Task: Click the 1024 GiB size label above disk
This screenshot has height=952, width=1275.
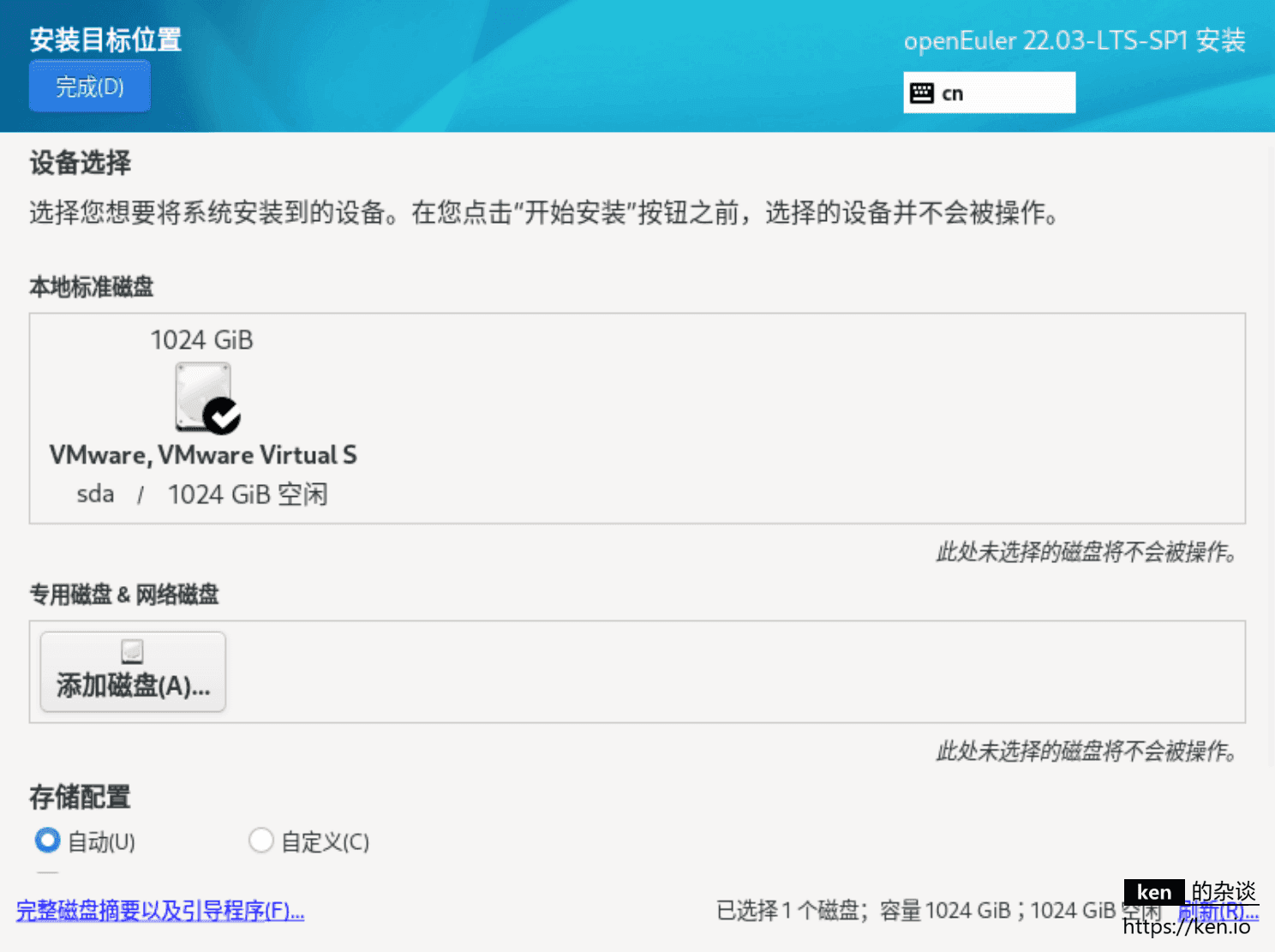Action: (202, 340)
